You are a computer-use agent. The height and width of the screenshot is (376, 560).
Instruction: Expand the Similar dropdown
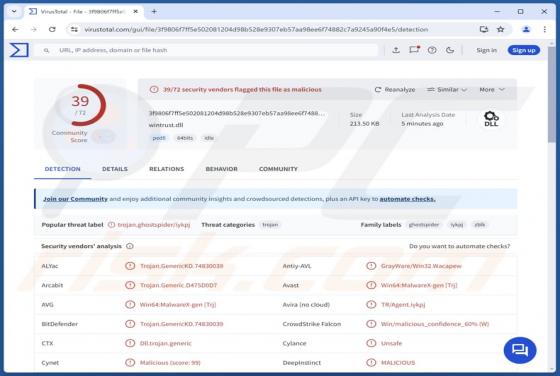point(447,89)
